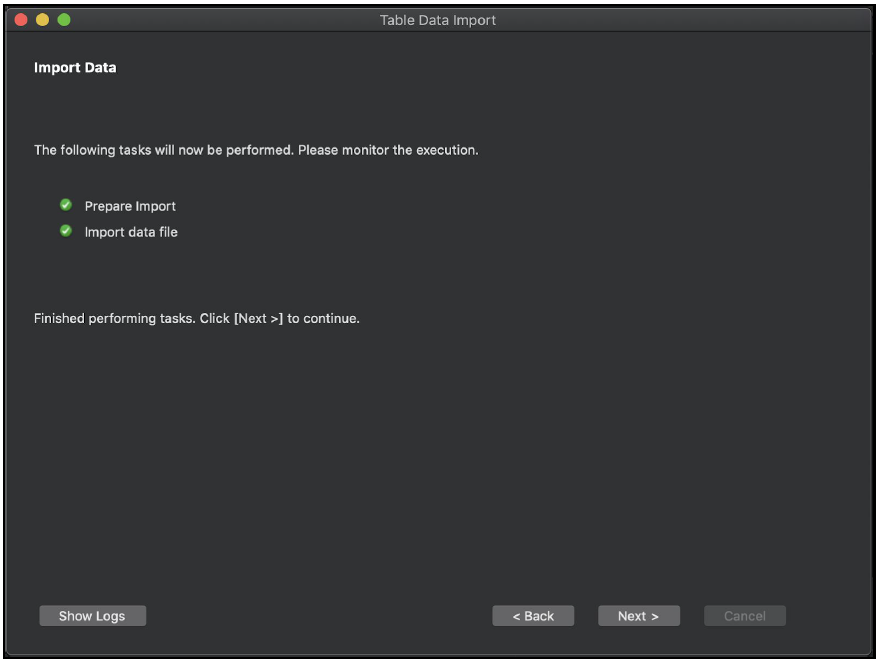The width and height of the screenshot is (882, 666).
Task: Select the Import data file task label
Action: tap(131, 232)
